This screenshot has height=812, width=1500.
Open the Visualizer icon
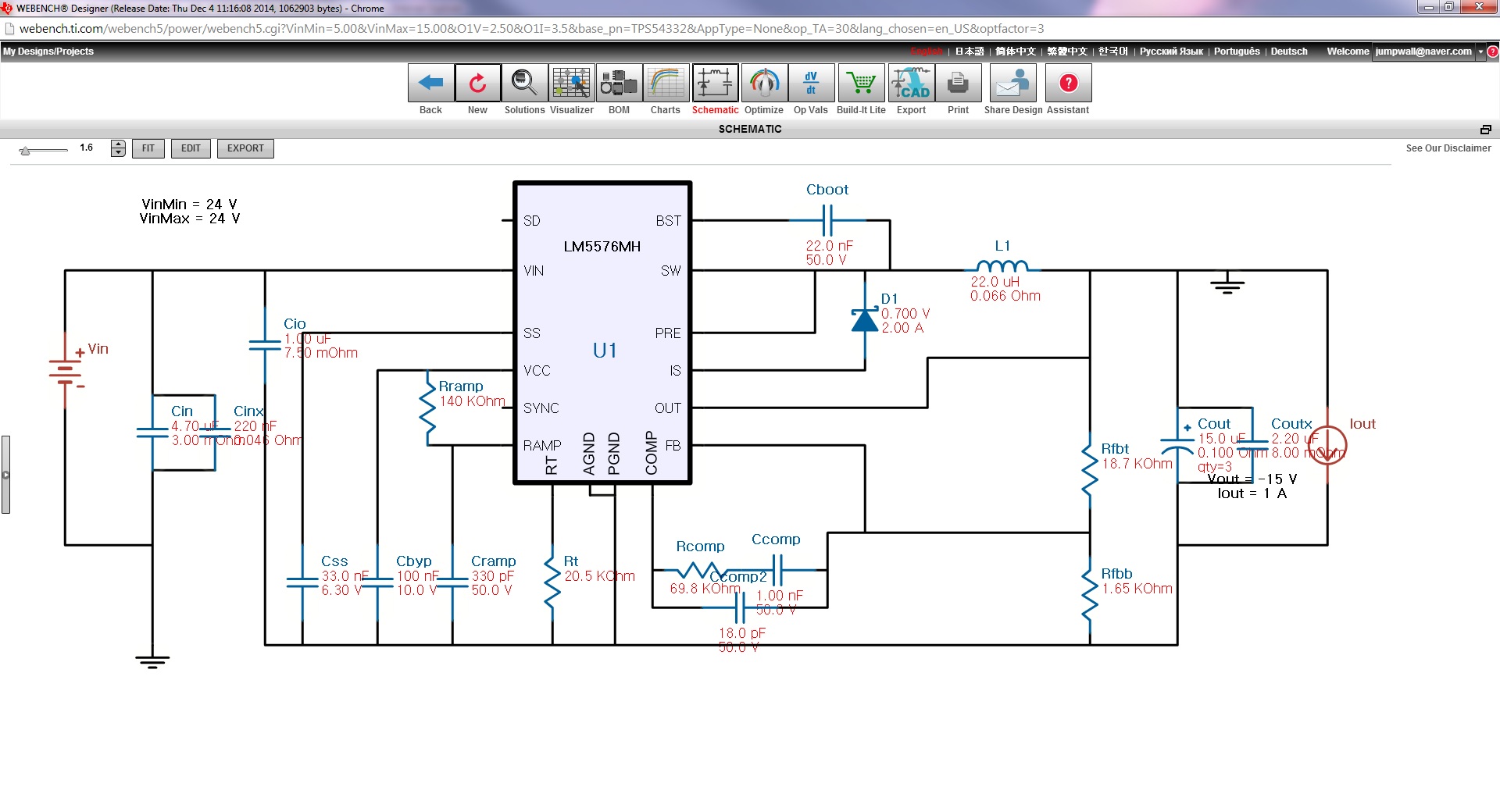point(572,83)
